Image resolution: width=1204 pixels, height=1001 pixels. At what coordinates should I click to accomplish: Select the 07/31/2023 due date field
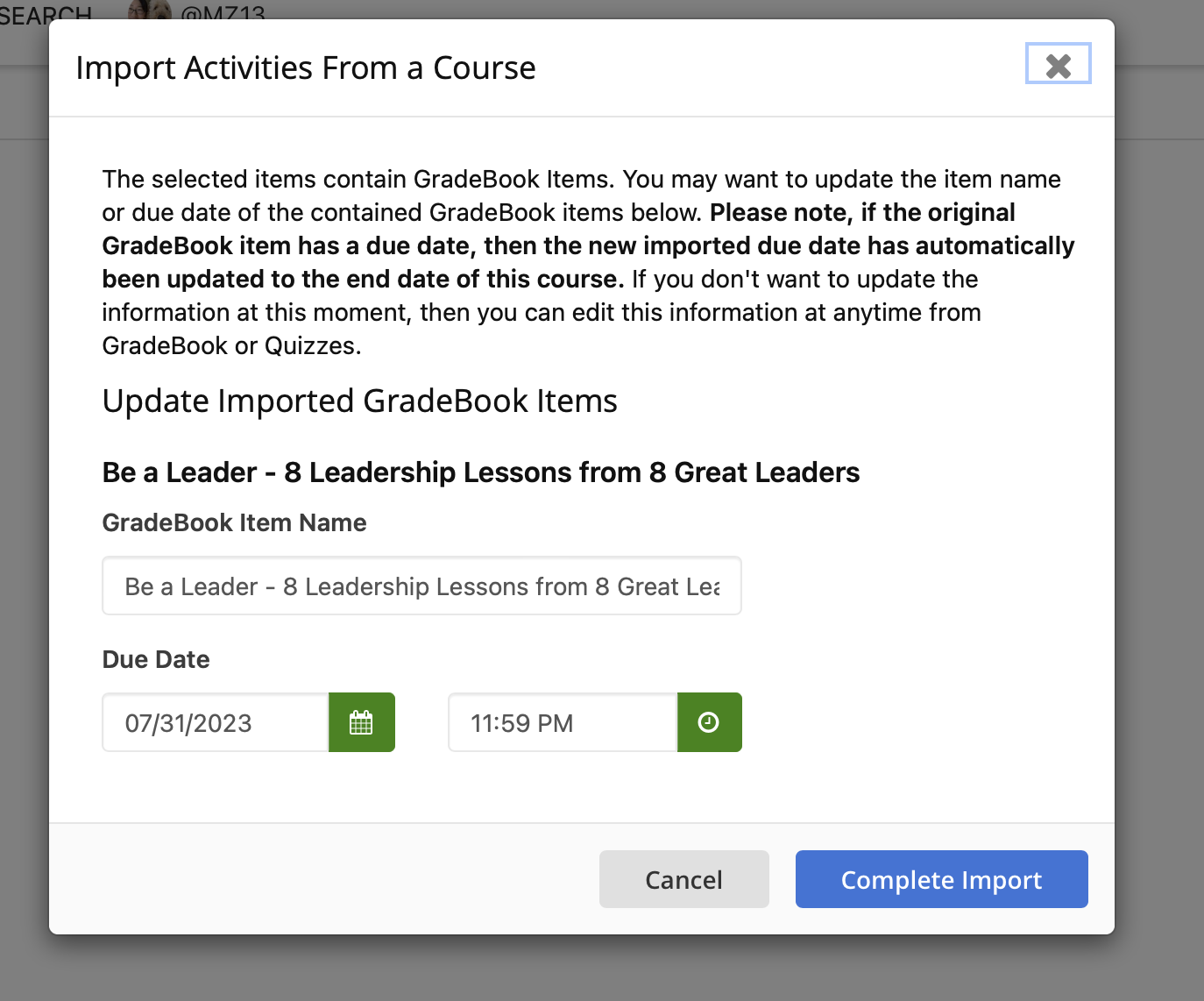pos(216,722)
